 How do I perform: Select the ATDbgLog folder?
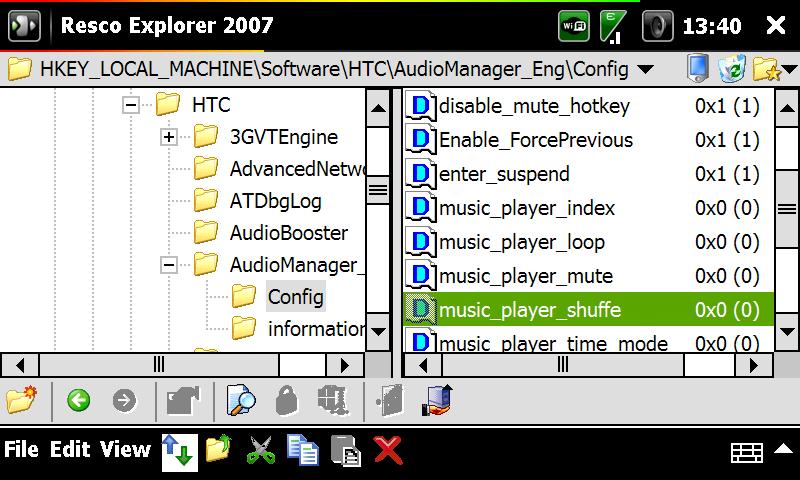pos(276,201)
